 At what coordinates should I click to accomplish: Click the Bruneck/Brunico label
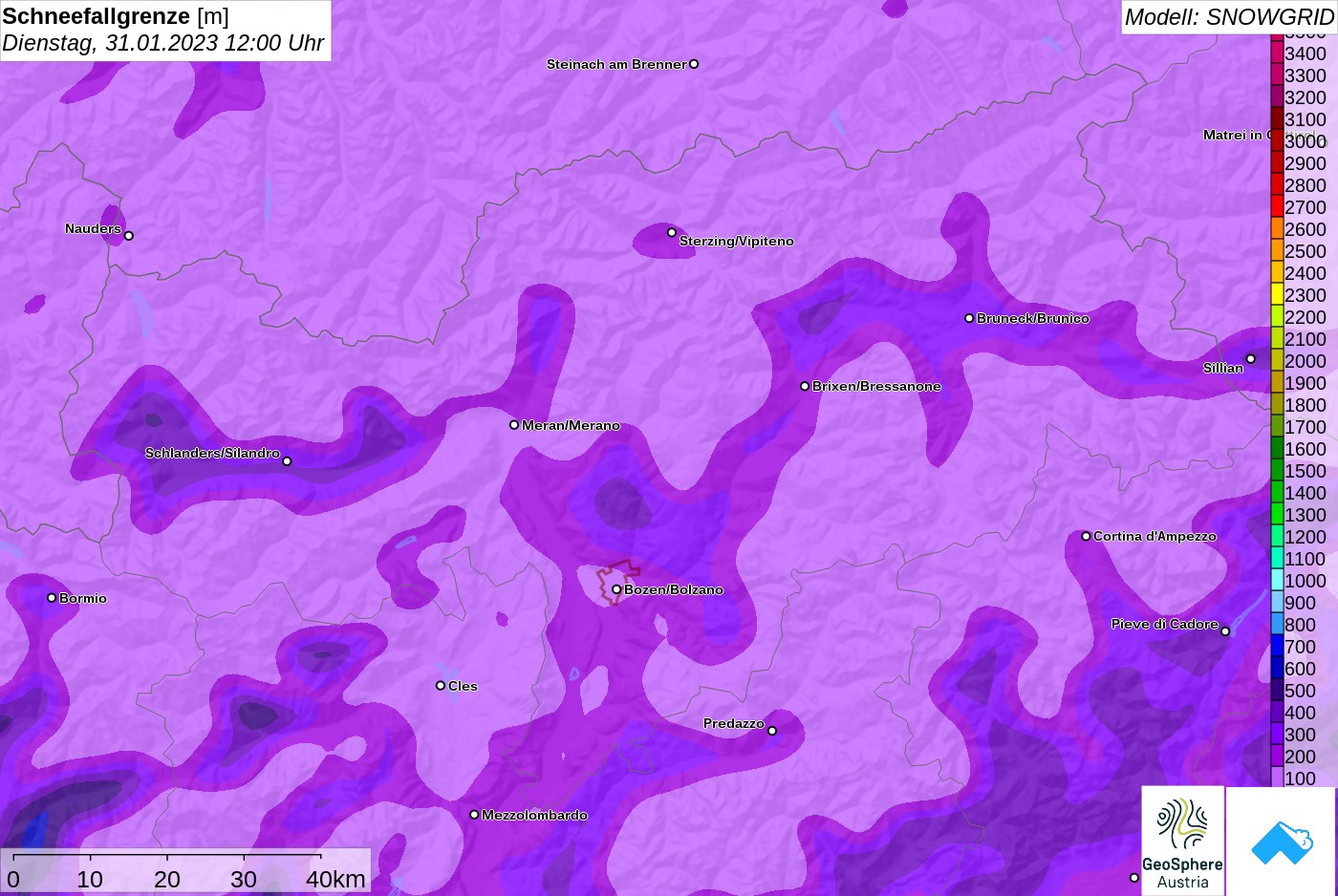[1033, 318]
